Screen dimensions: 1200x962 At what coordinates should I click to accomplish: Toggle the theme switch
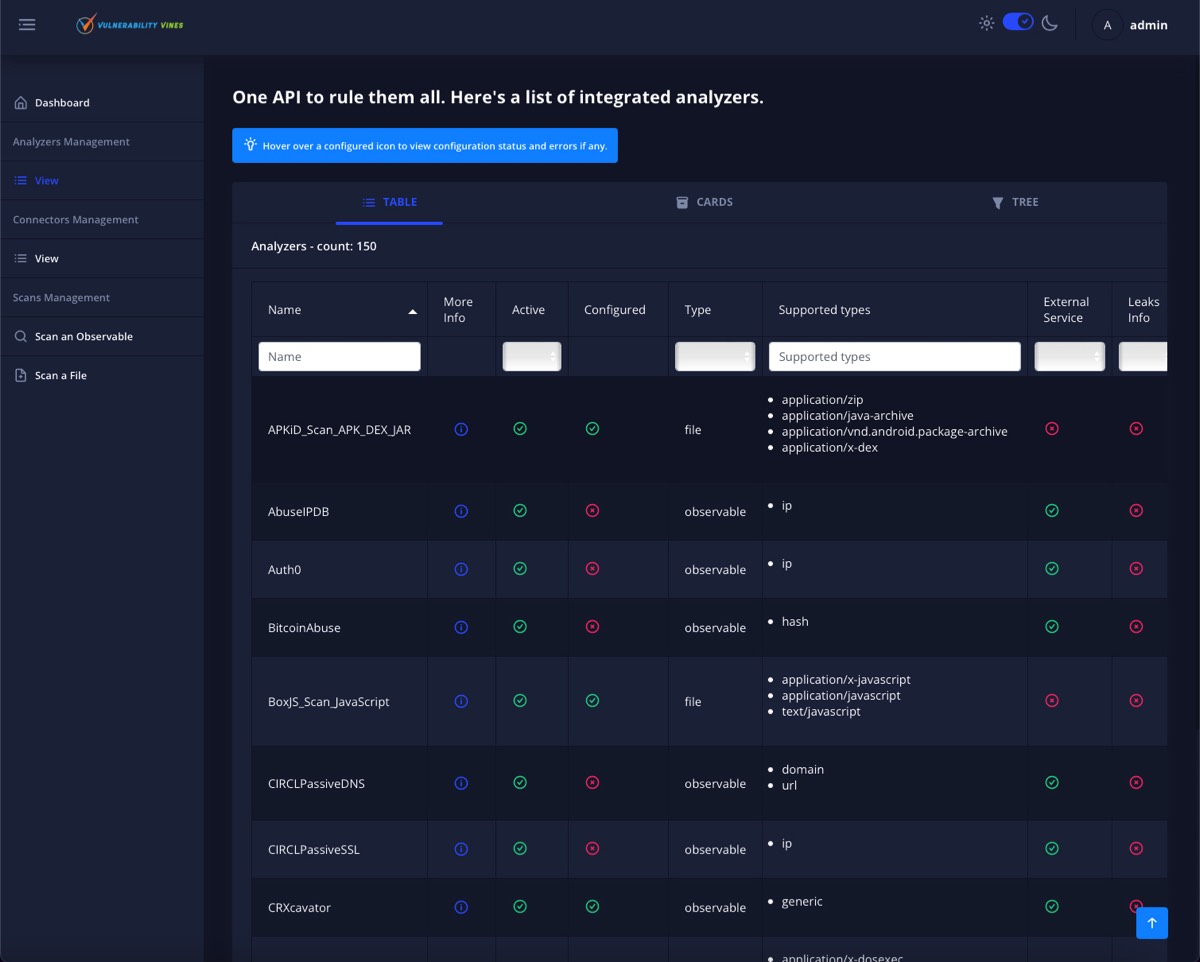1018,22
